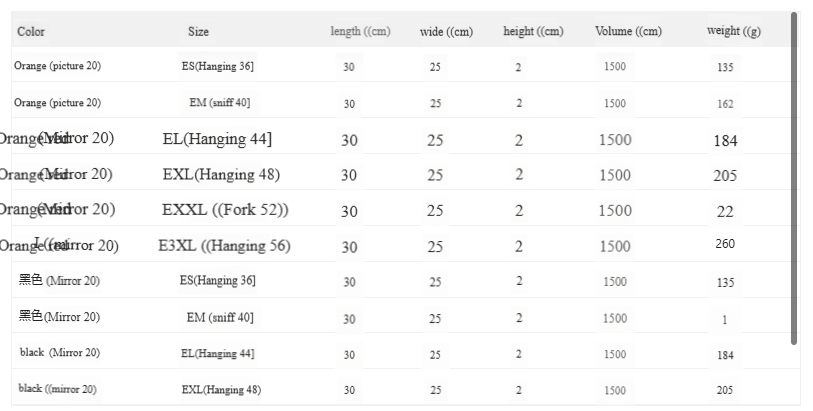Click the weight value 260

[725, 244]
